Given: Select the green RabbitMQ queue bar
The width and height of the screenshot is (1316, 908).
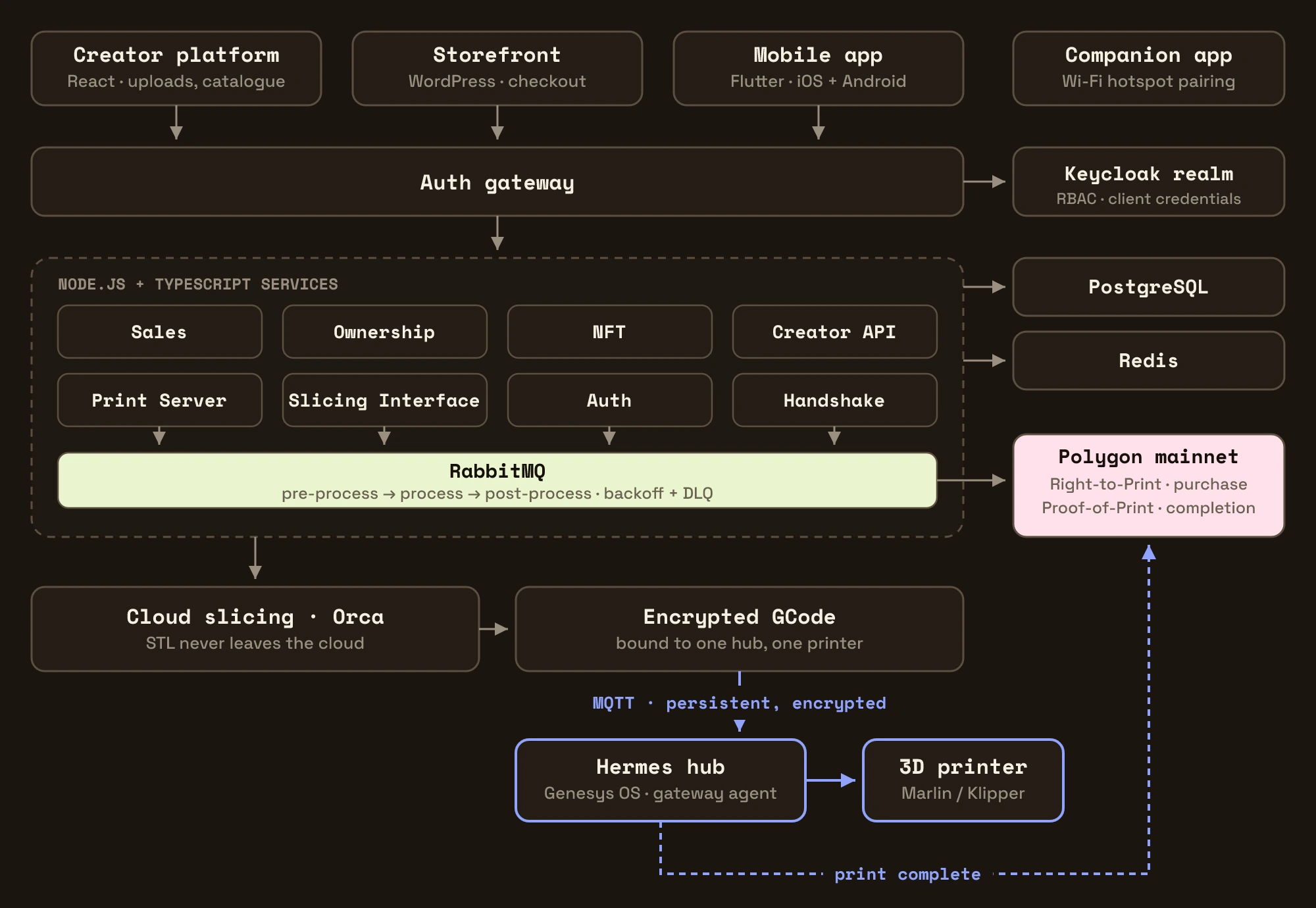Looking at the screenshot, I should pos(497,480).
